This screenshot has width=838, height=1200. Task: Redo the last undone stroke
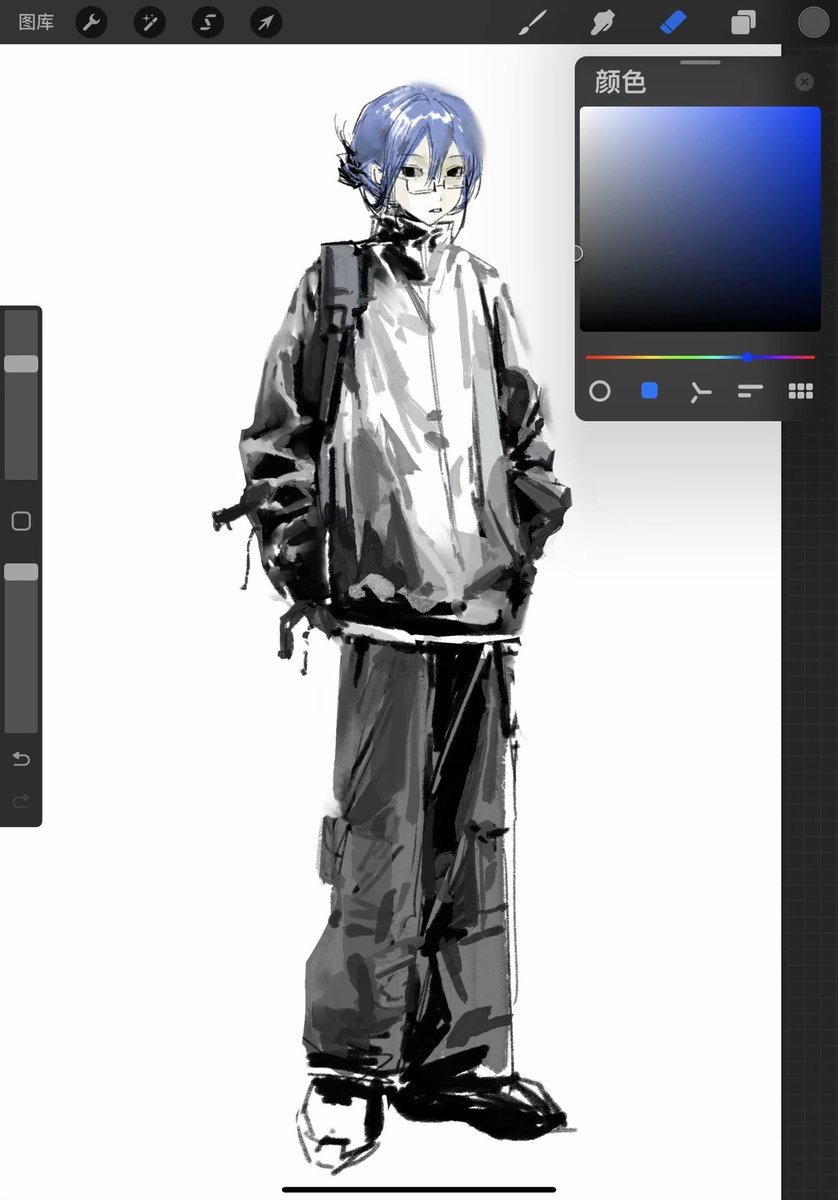21,801
